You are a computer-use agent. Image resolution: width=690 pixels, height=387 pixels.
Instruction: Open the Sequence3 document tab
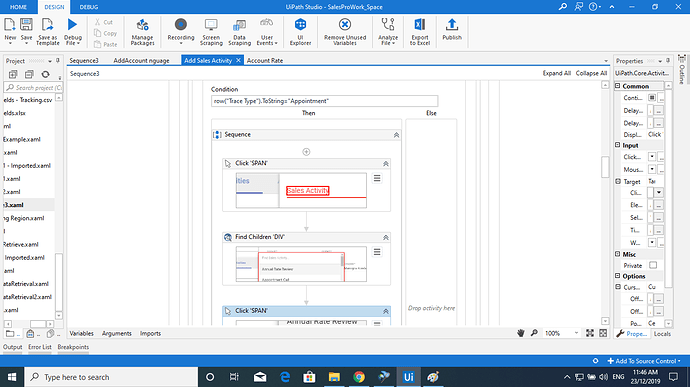click(84, 60)
